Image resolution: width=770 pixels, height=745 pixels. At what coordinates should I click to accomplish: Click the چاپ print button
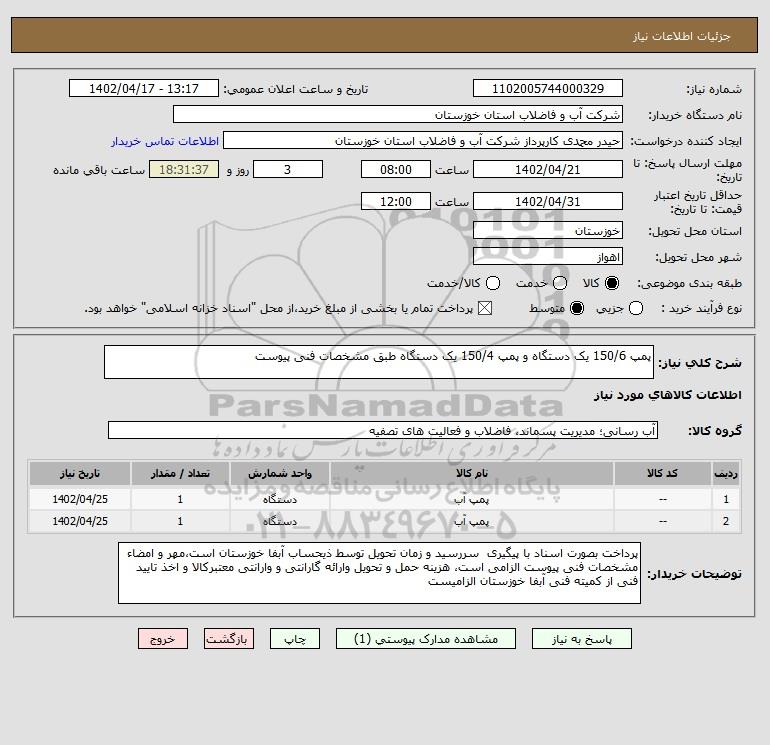pyautogui.click(x=295, y=639)
